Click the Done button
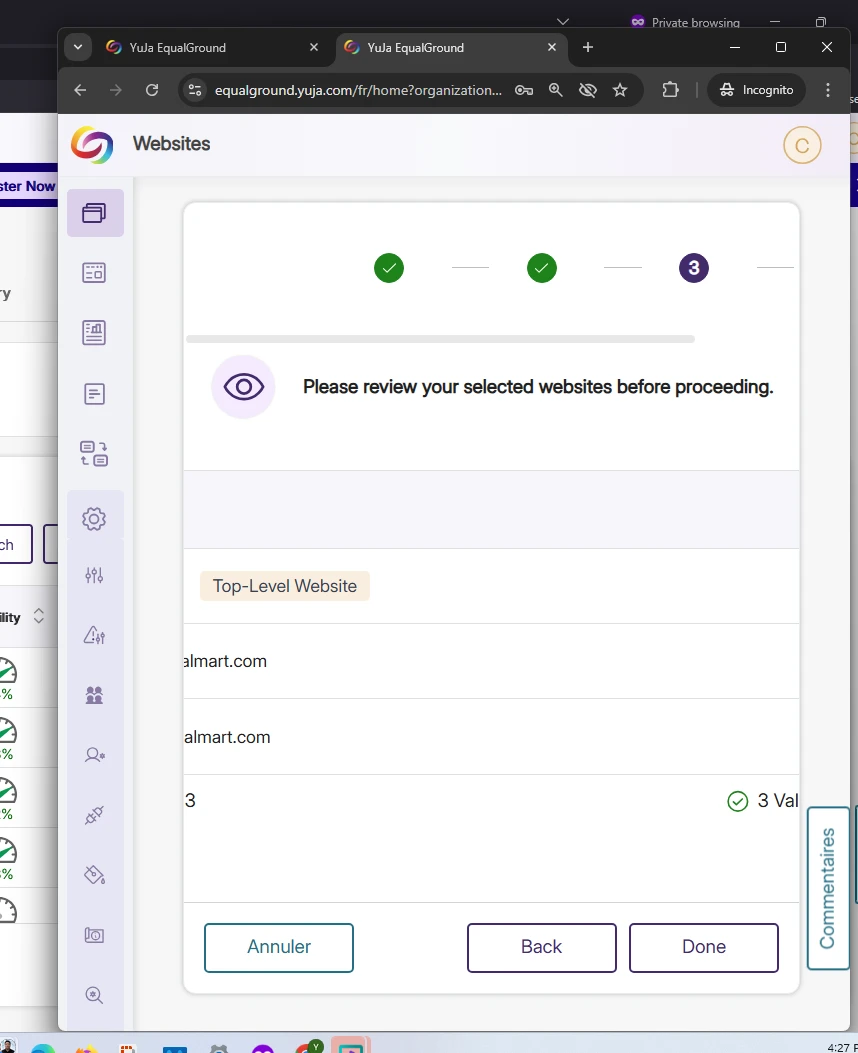Viewport: 858px width, 1053px height. (x=704, y=947)
